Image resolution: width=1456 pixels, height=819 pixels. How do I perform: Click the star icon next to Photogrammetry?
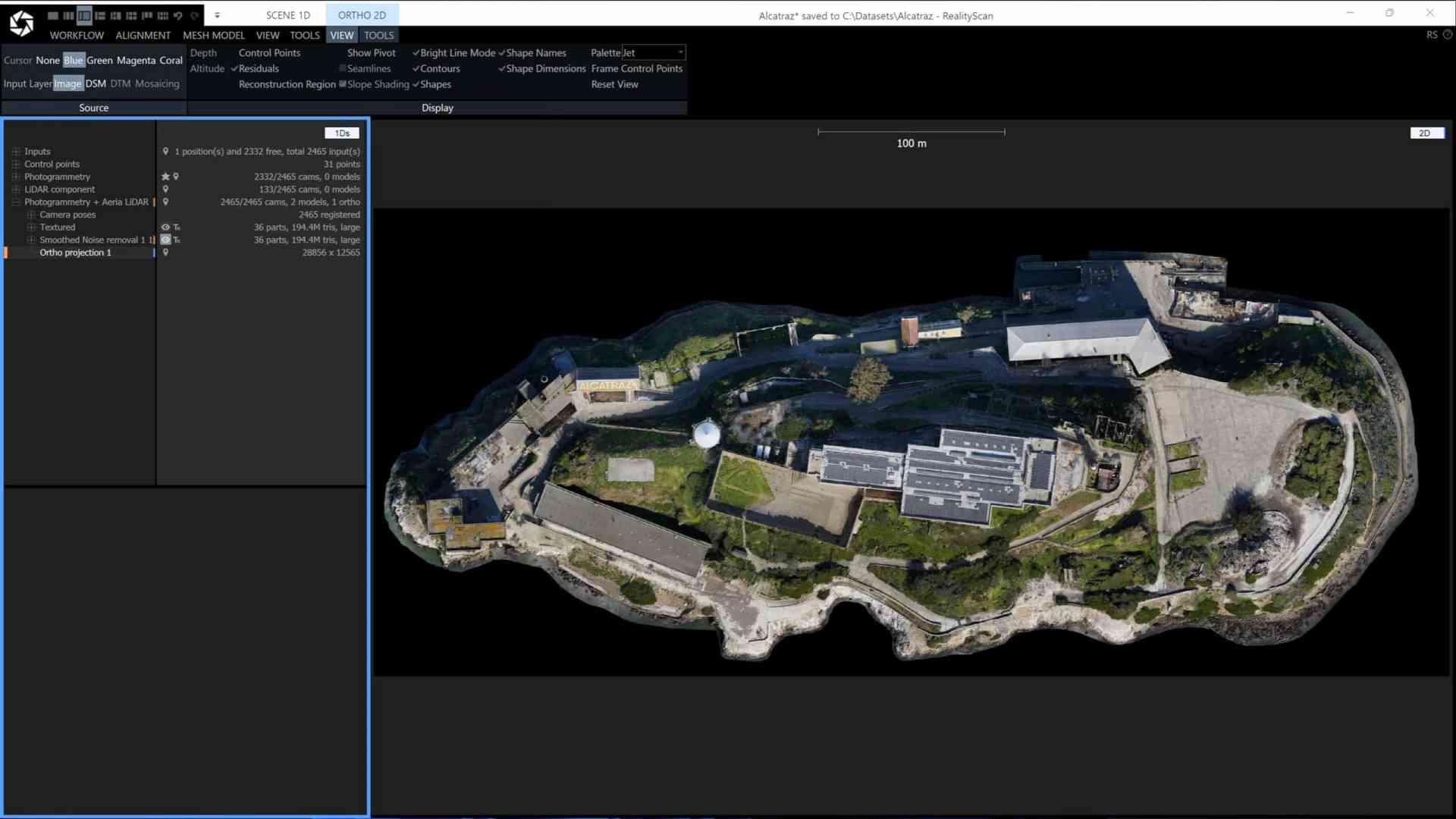164,177
